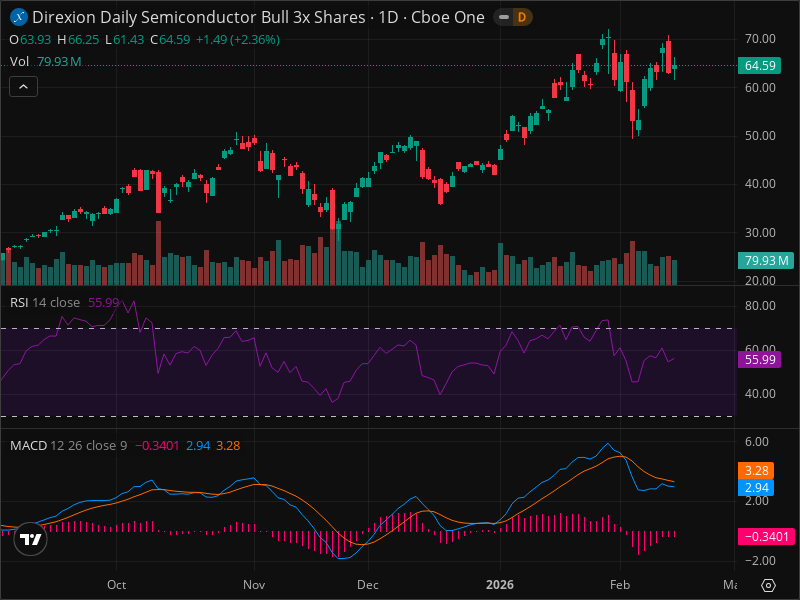Click the Vol indicator legend
This screenshot has width=800, height=600.
[19, 62]
